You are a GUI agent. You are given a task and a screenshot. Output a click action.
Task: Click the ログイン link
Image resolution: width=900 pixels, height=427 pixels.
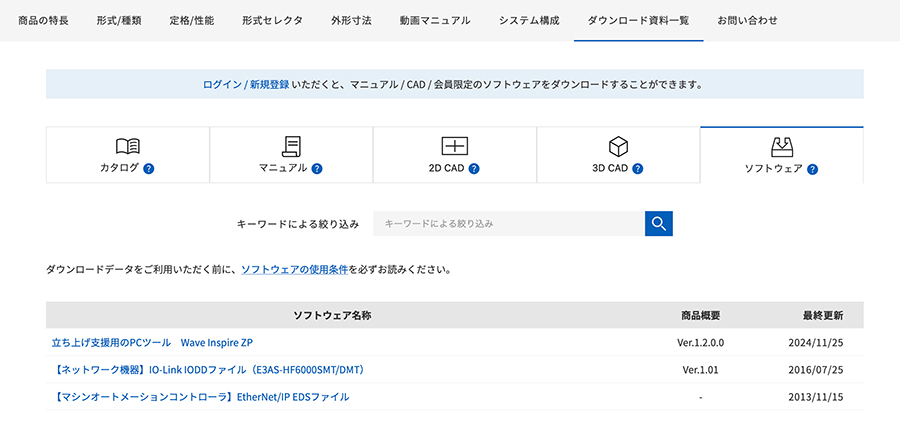coord(222,85)
